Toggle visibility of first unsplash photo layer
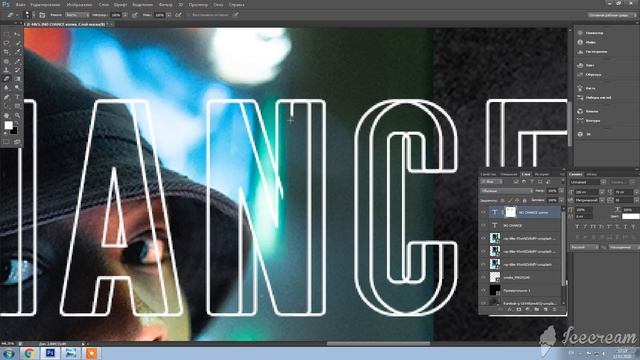 click(x=483, y=238)
